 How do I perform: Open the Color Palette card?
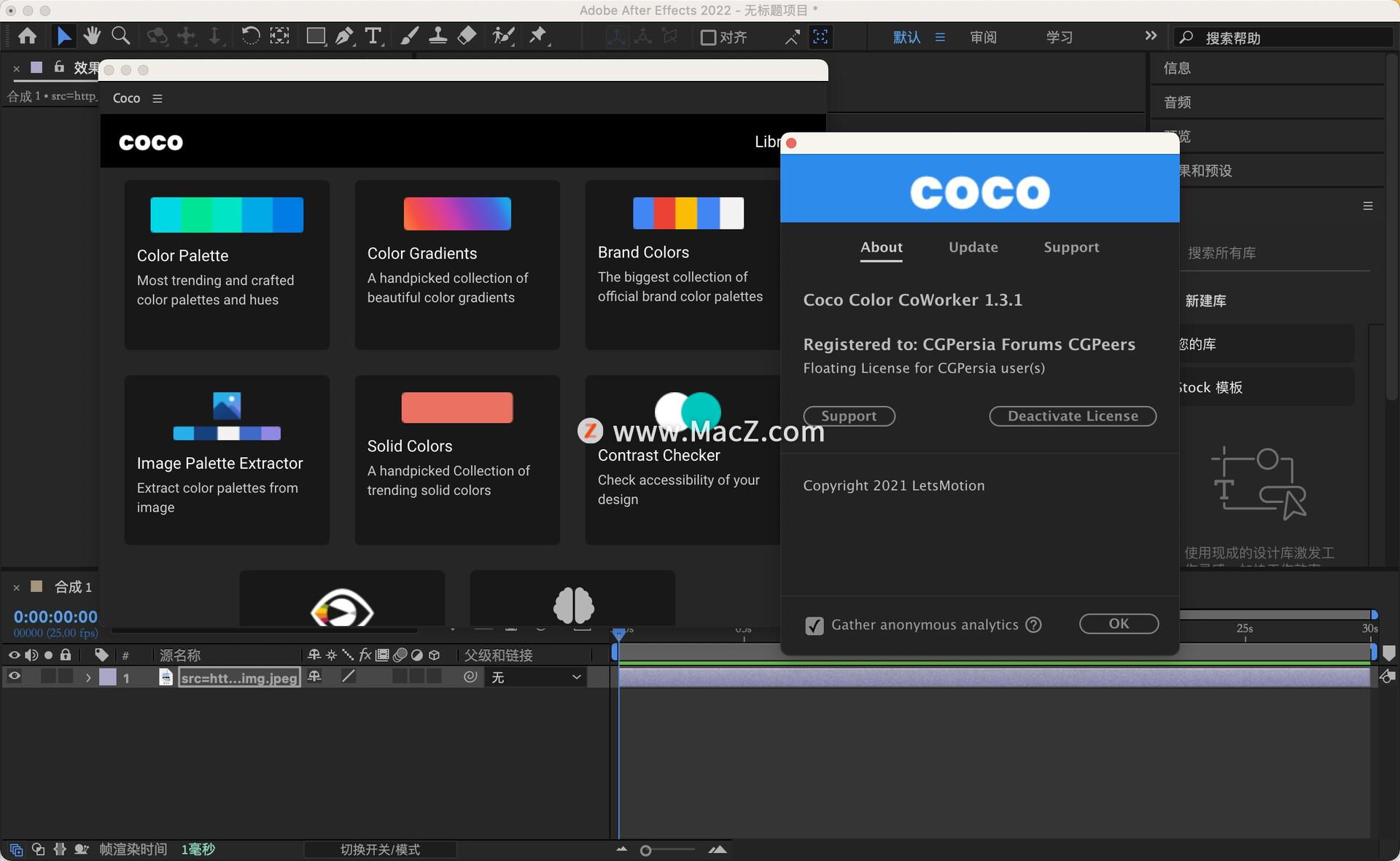point(227,265)
